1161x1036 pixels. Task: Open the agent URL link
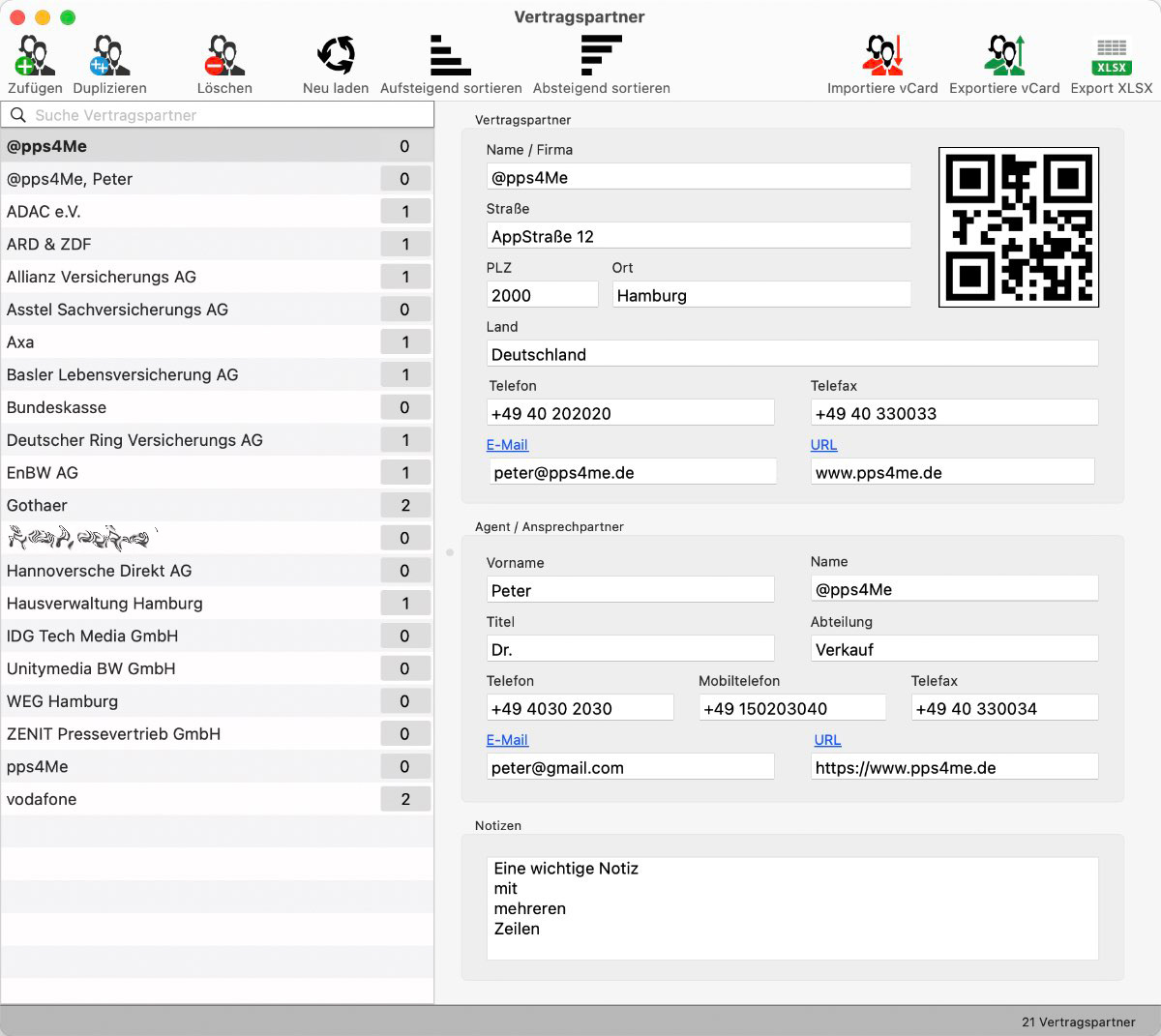point(827,740)
